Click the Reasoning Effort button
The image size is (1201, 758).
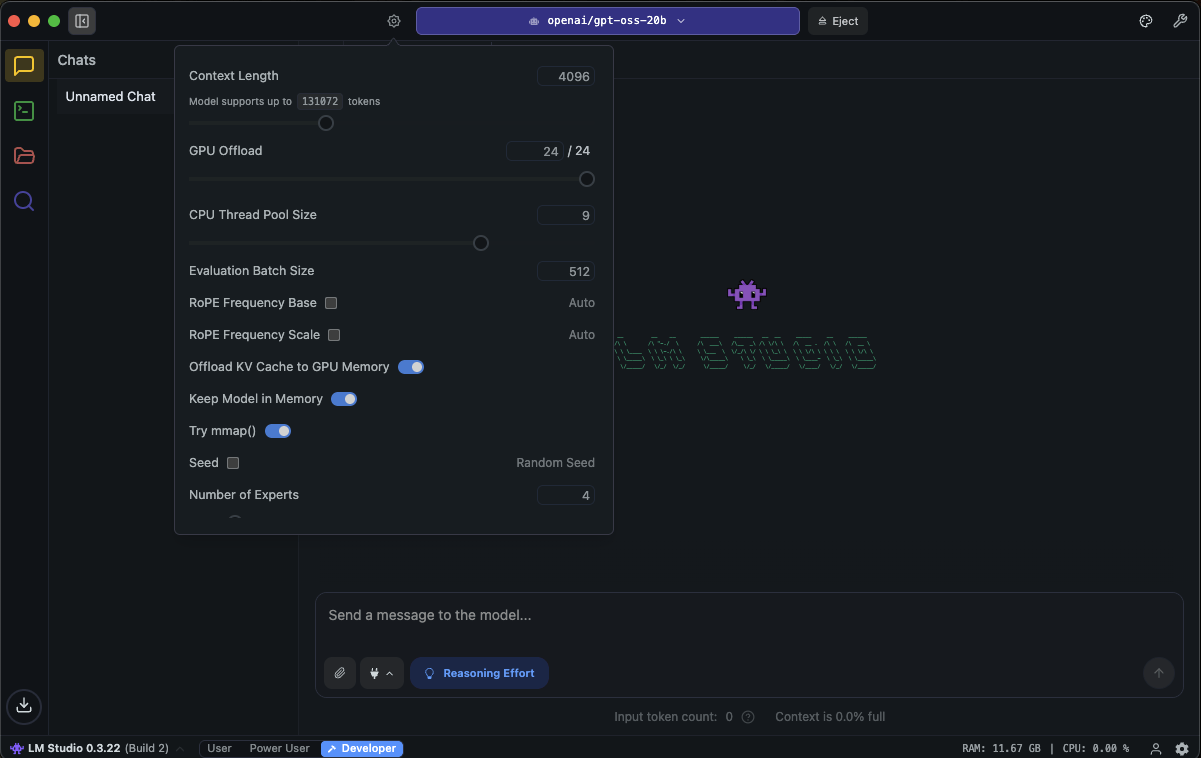pos(479,673)
